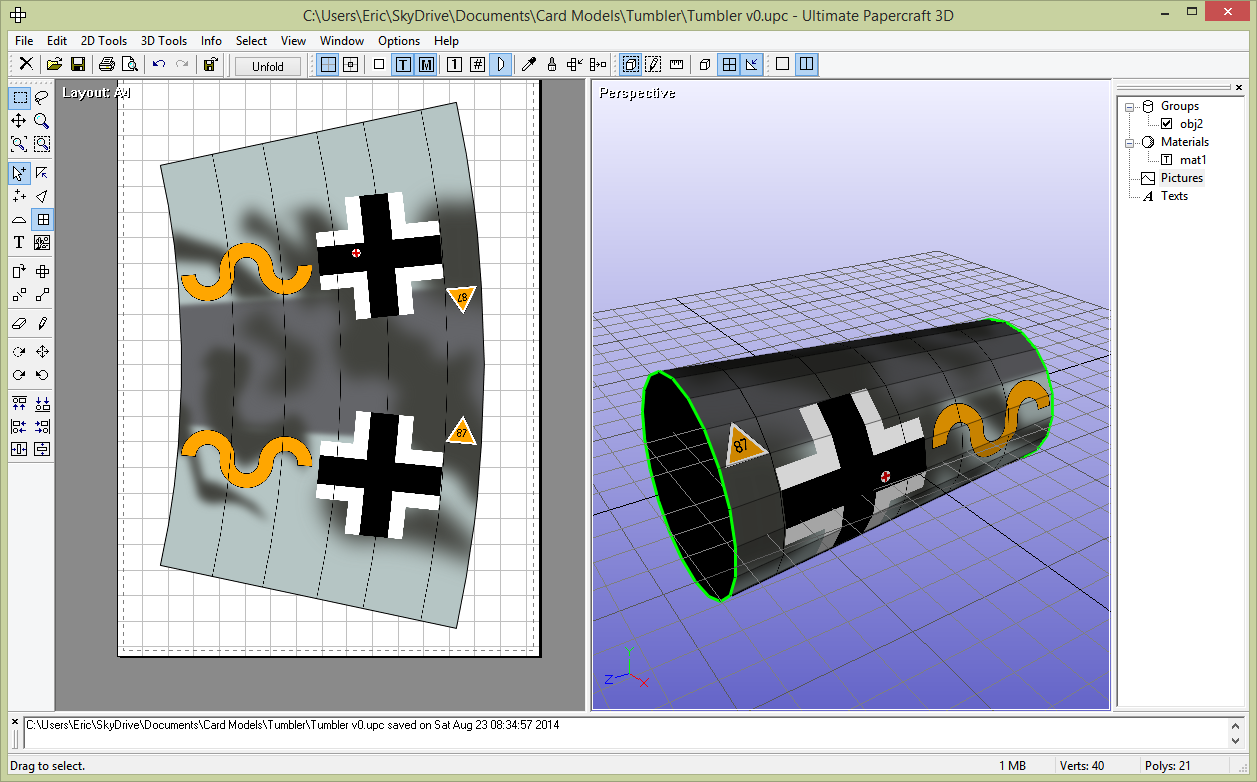
Task: Click the Undo arrow icon
Action: (158, 65)
